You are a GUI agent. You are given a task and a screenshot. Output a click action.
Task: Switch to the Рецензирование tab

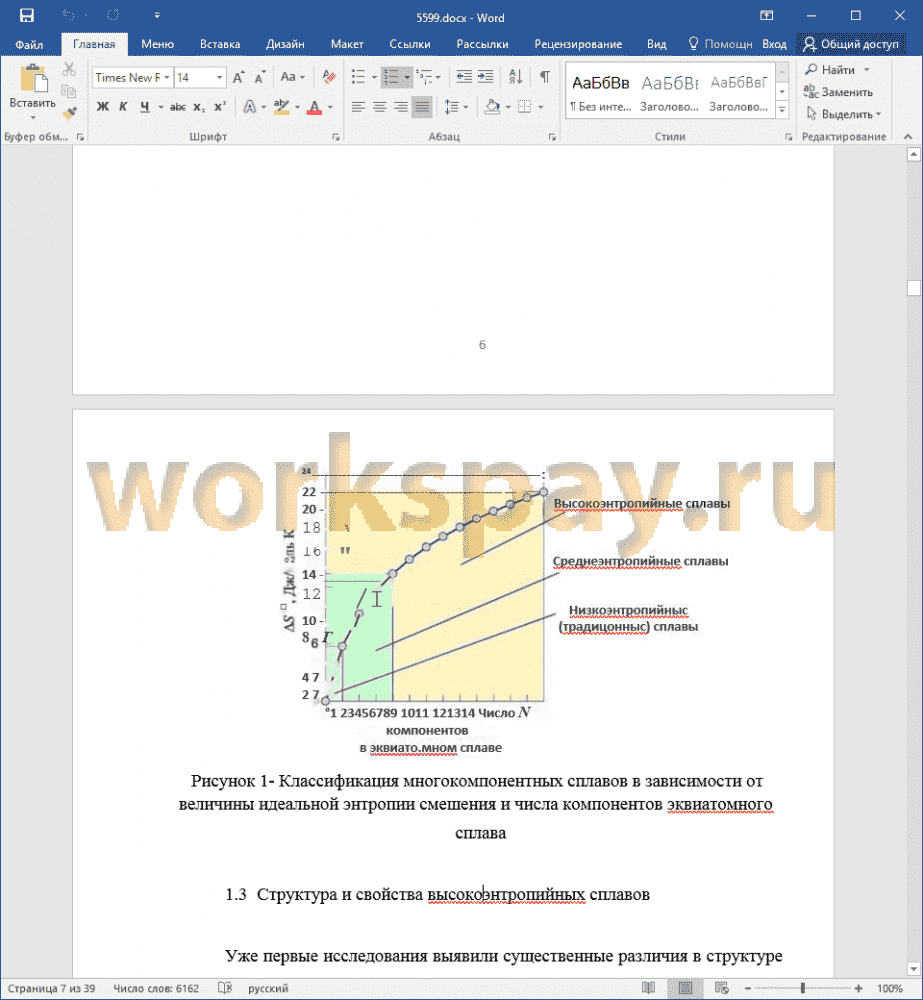point(578,44)
